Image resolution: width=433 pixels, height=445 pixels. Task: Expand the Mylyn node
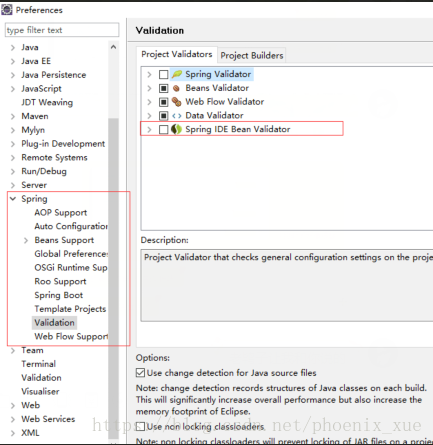pos(13,130)
